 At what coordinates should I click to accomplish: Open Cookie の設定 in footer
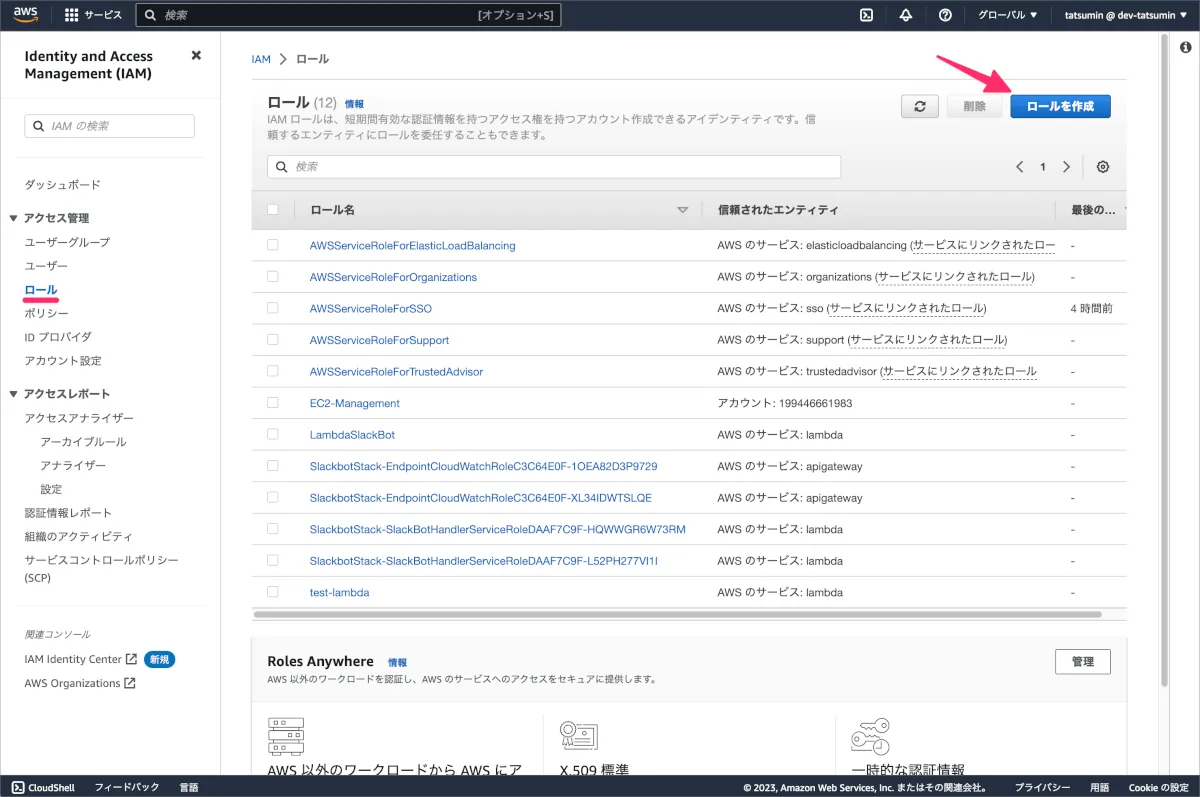pos(1159,788)
